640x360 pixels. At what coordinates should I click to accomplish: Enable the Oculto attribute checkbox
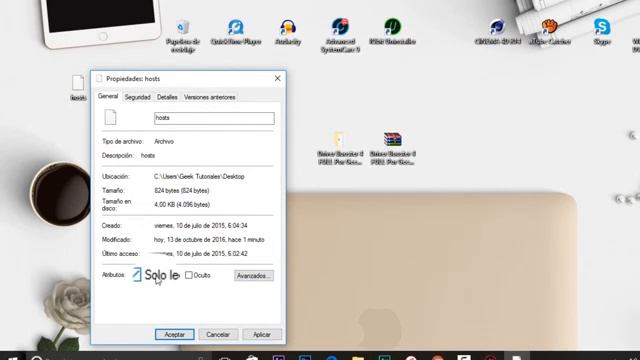(189, 275)
